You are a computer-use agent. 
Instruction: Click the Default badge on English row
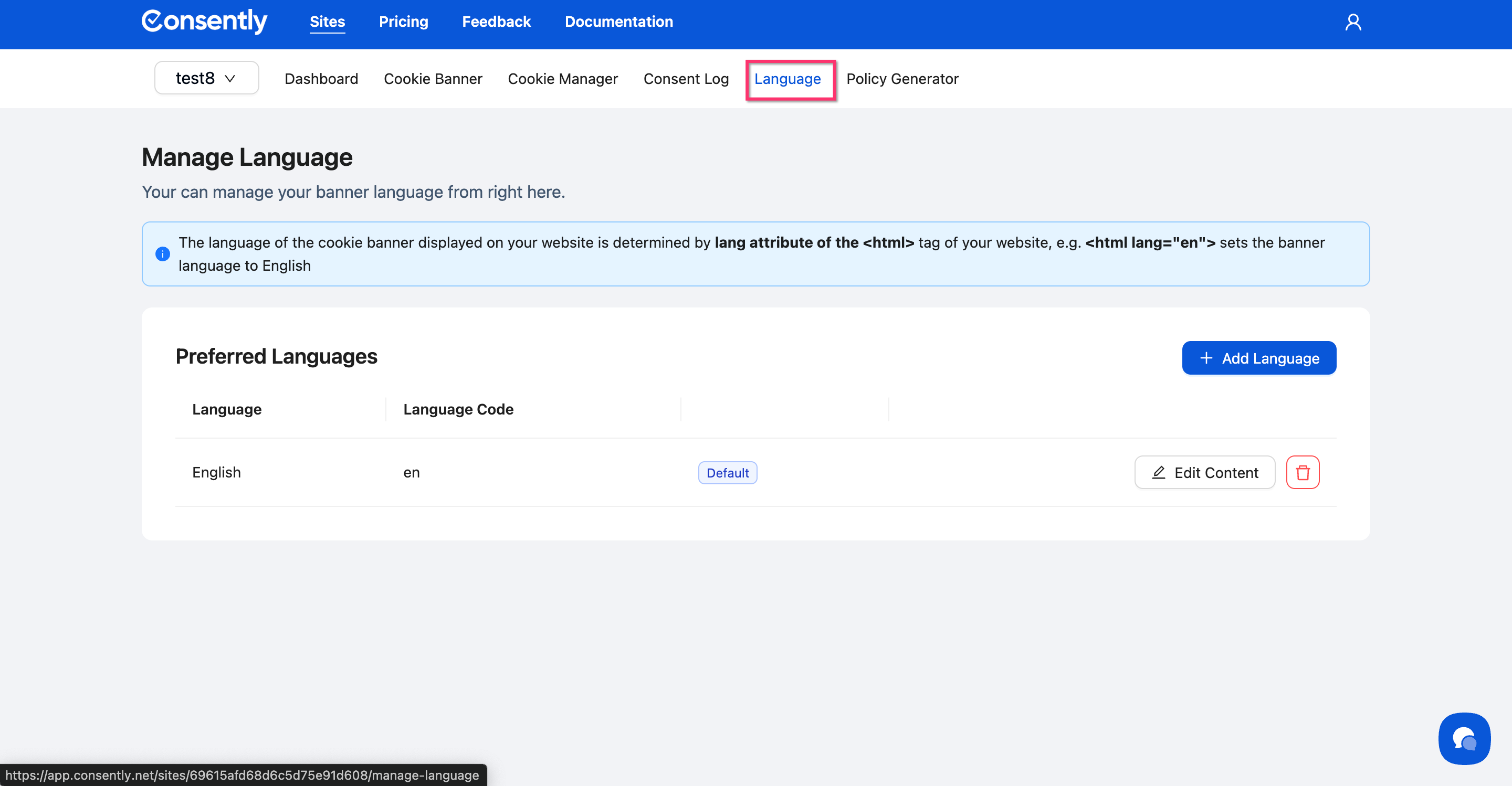click(727, 473)
